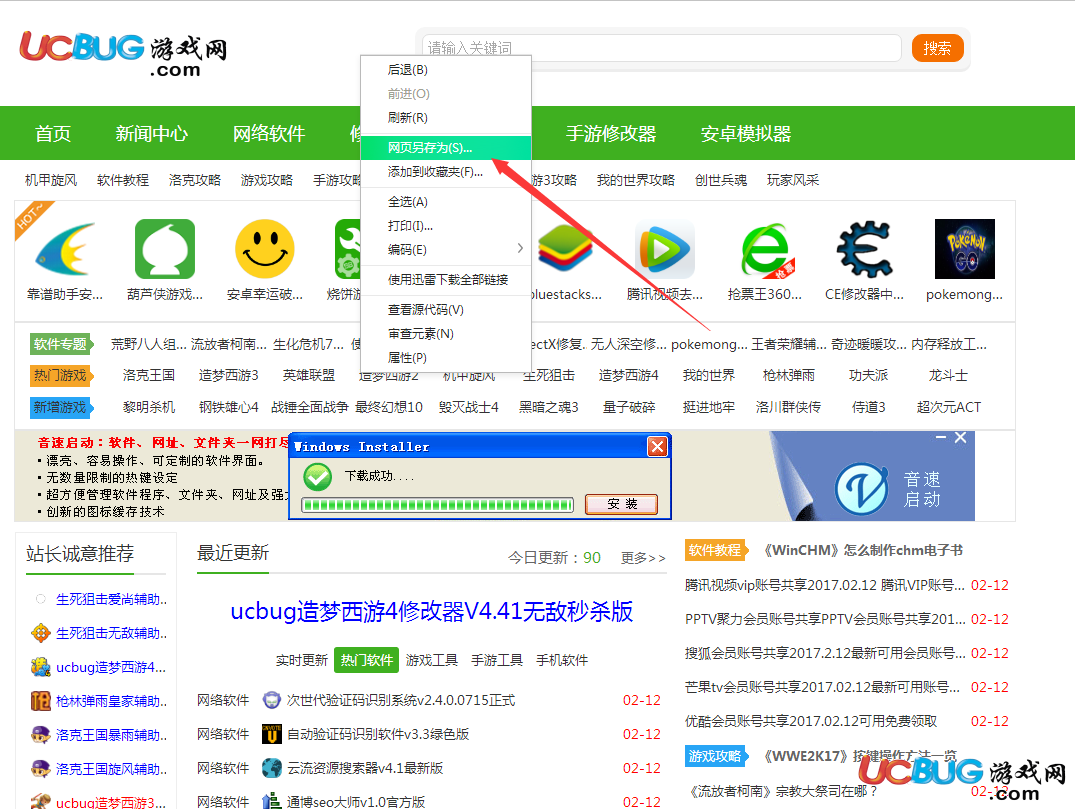The width and height of the screenshot is (1075, 809).
Task: Open 洛克王国 hot game link
Action: [149, 376]
